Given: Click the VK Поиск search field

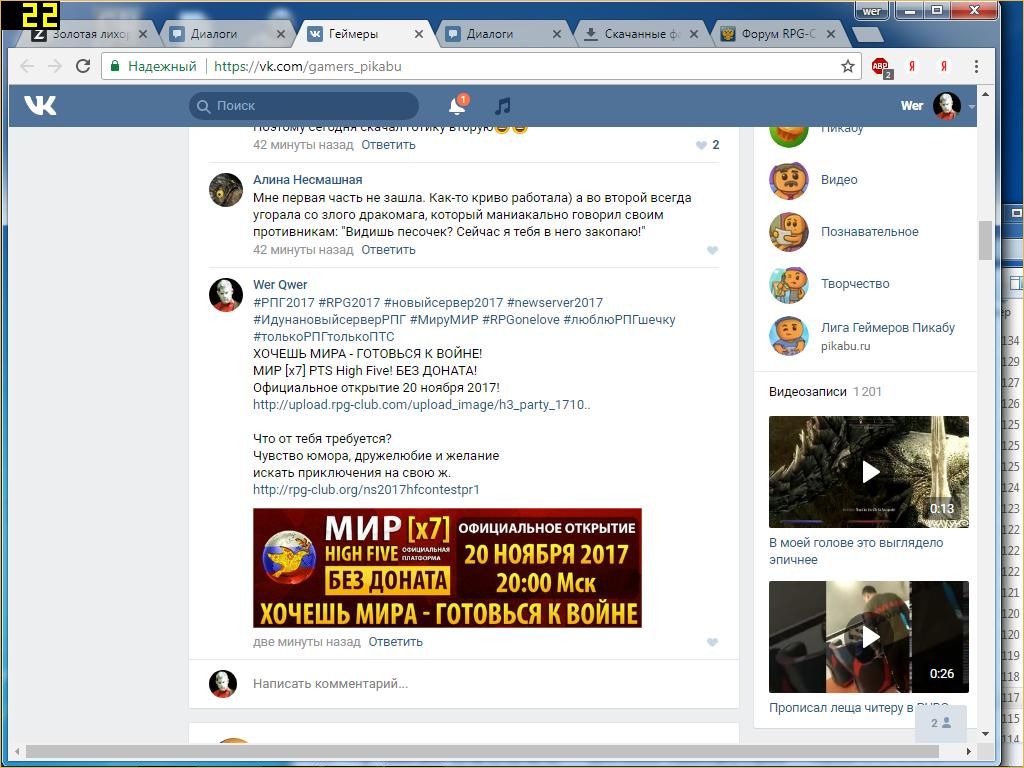Looking at the screenshot, I should tap(304, 106).
